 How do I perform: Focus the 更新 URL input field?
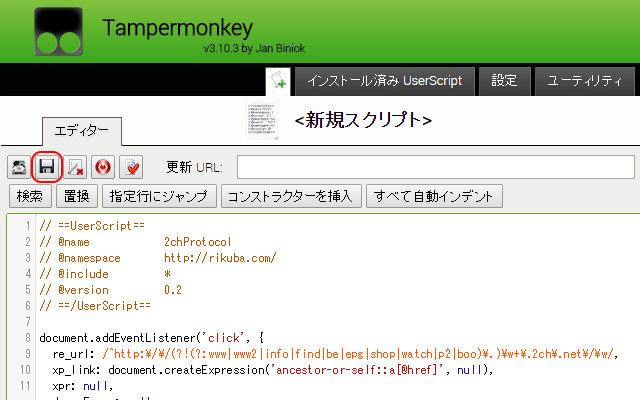coord(435,166)
